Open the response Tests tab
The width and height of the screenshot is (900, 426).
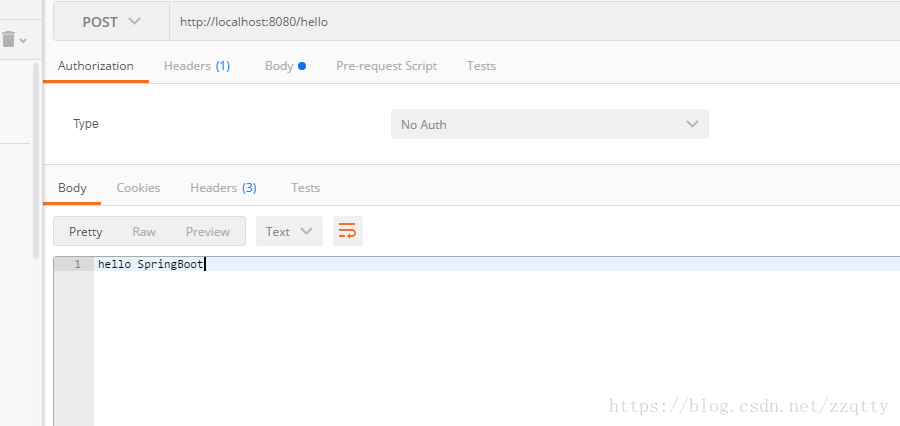305,188
